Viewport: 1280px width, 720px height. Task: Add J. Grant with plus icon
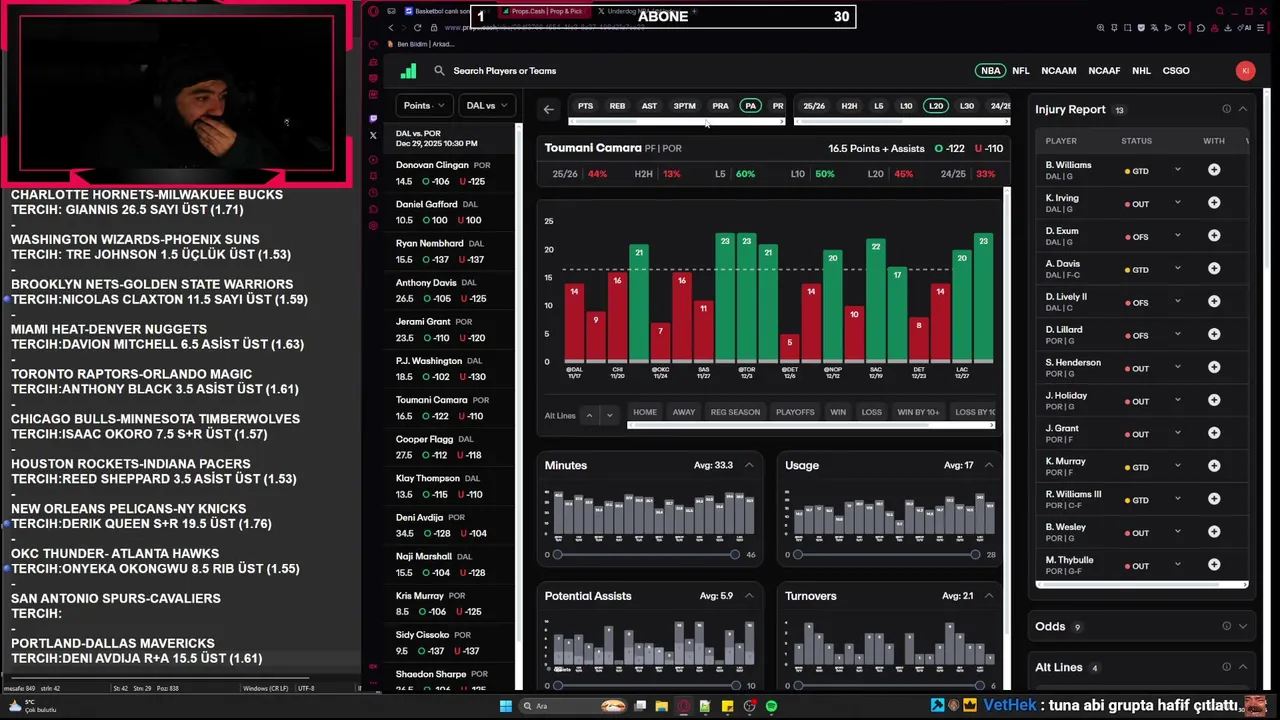click(x=1214, y=434)
